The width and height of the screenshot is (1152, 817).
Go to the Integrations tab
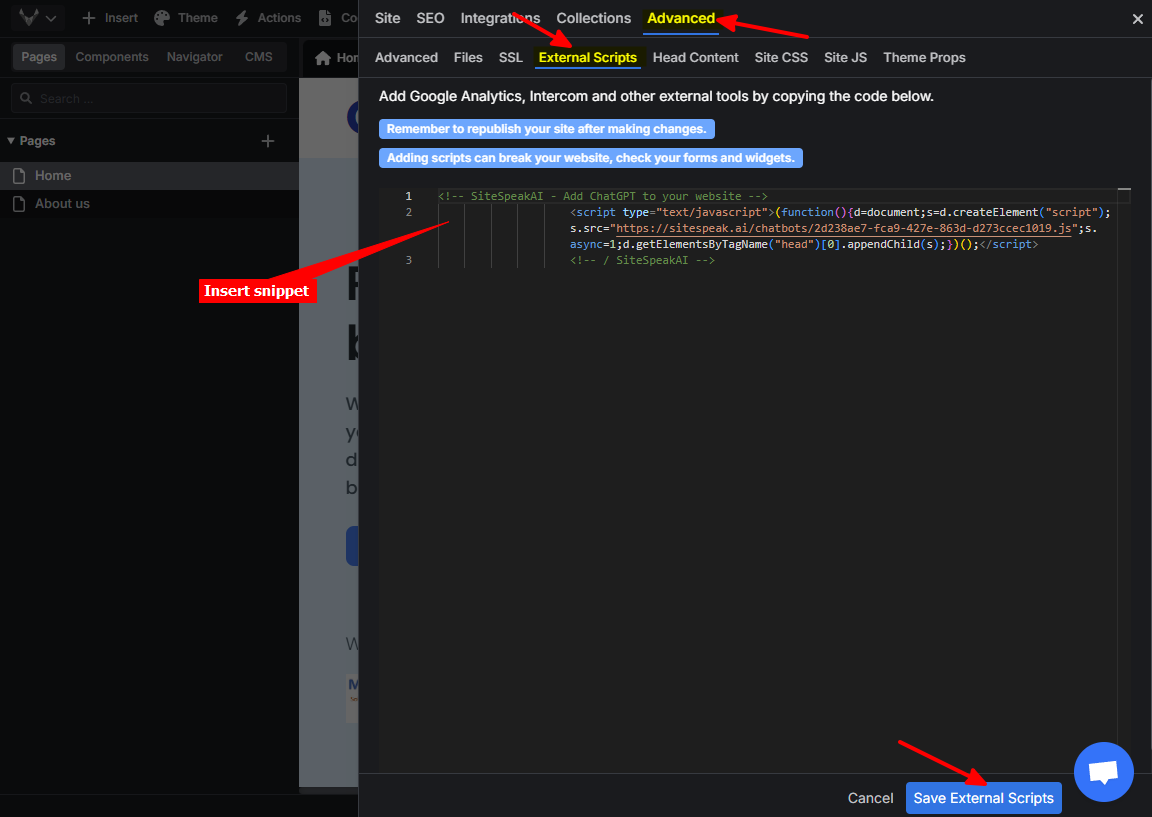click(500, 19)
